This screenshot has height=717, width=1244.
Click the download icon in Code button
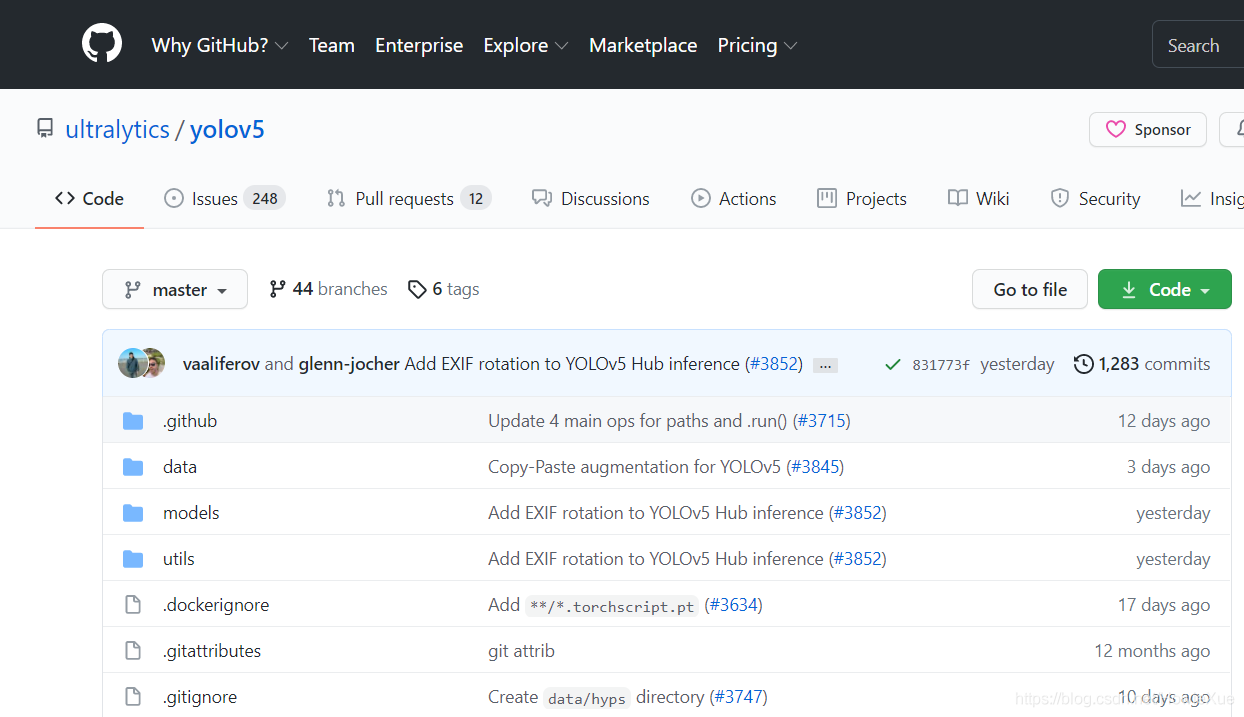point(1129,290)
